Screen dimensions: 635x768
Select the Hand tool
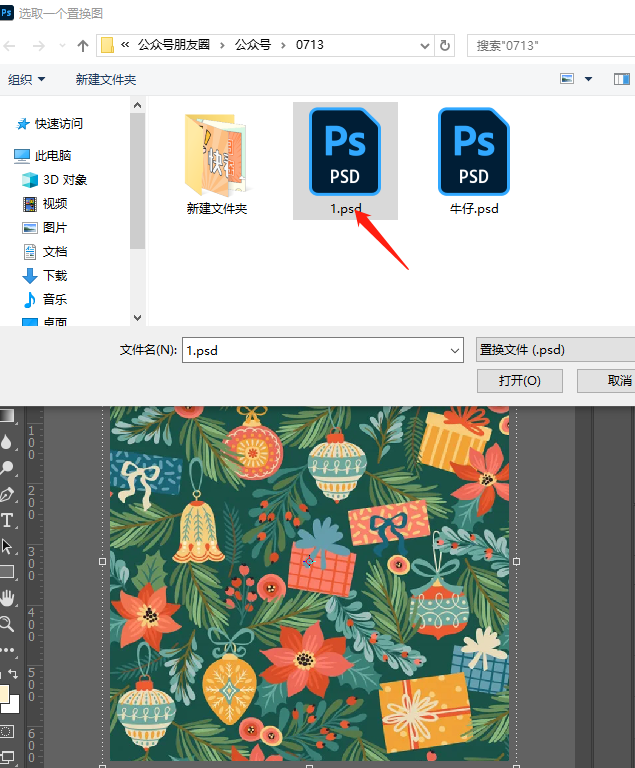coord(7,598)
